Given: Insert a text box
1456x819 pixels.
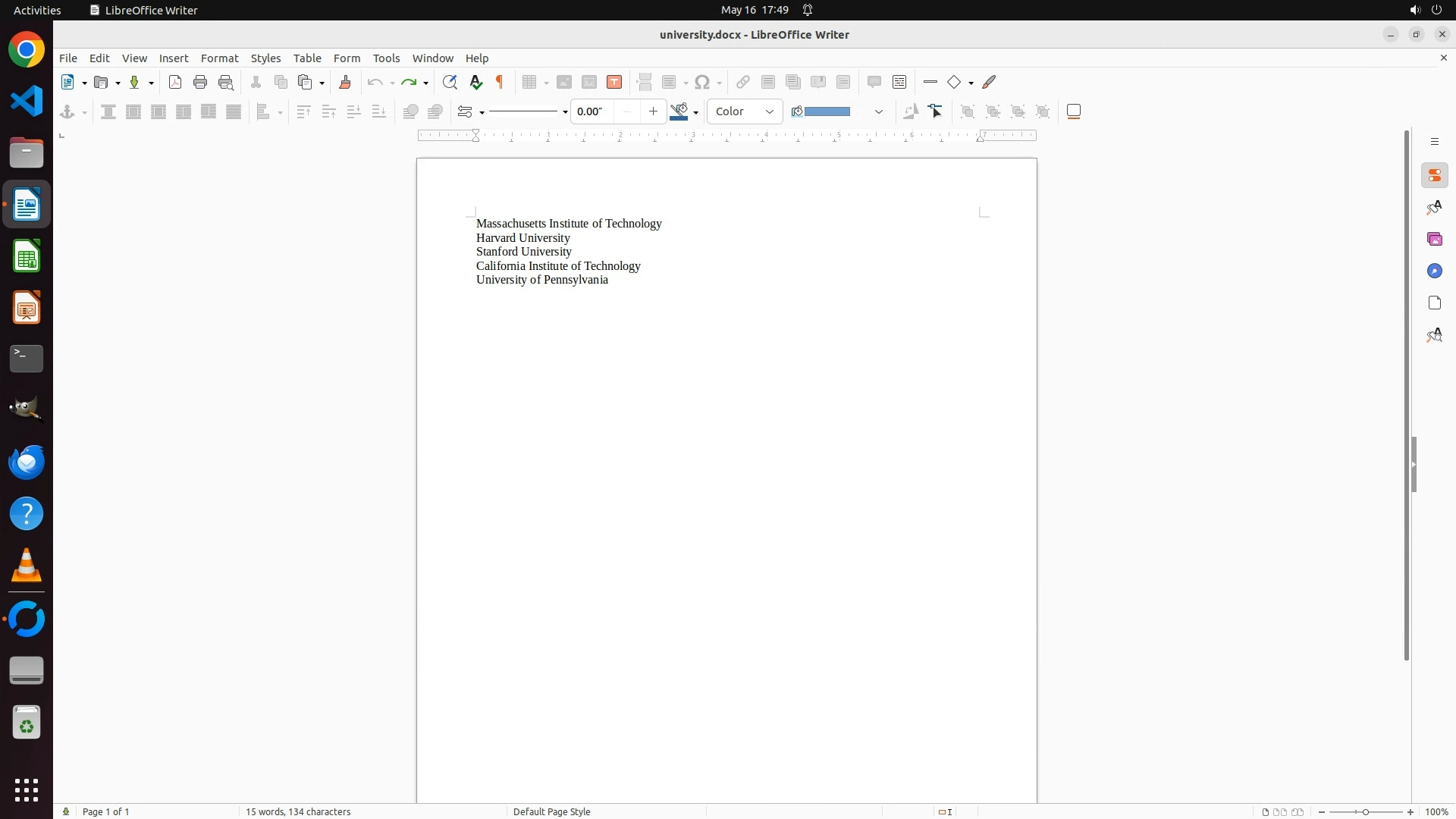Looking at the screenshot, I should pos(614,83).
